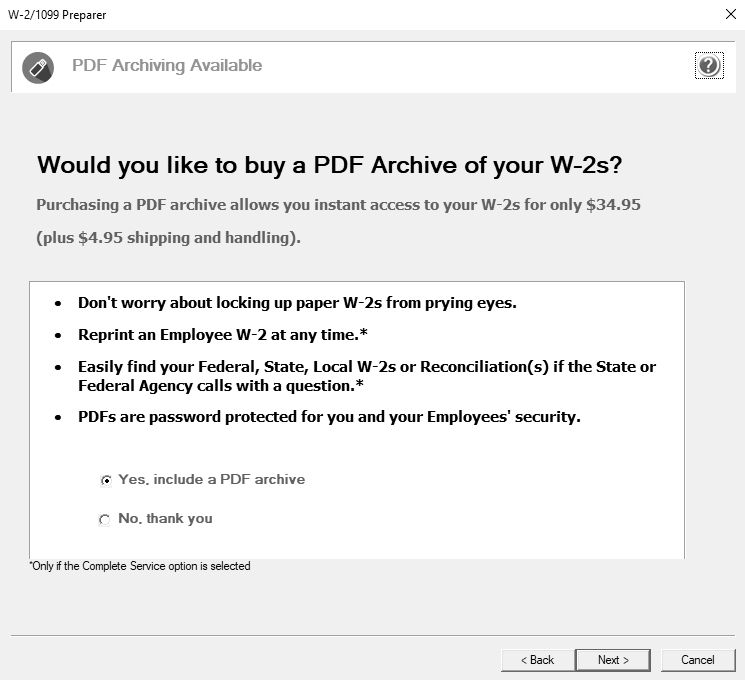Click the 'Easily find your Federal, State' bullet
The width and height of the screenshot is (745, 680).
click(367, 376)
